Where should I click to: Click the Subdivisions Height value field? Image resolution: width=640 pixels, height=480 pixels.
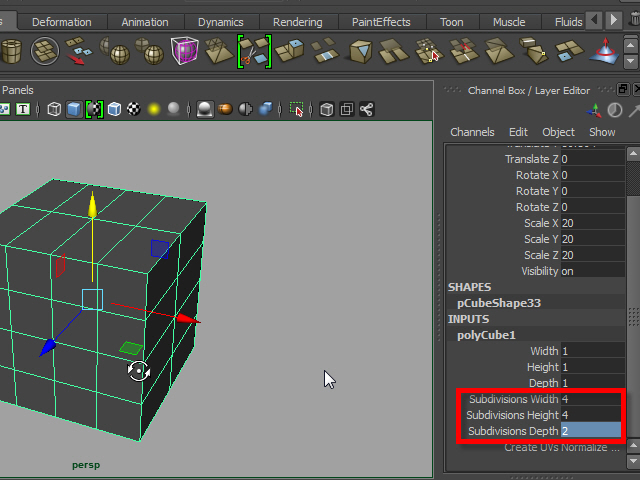[591, 415]
